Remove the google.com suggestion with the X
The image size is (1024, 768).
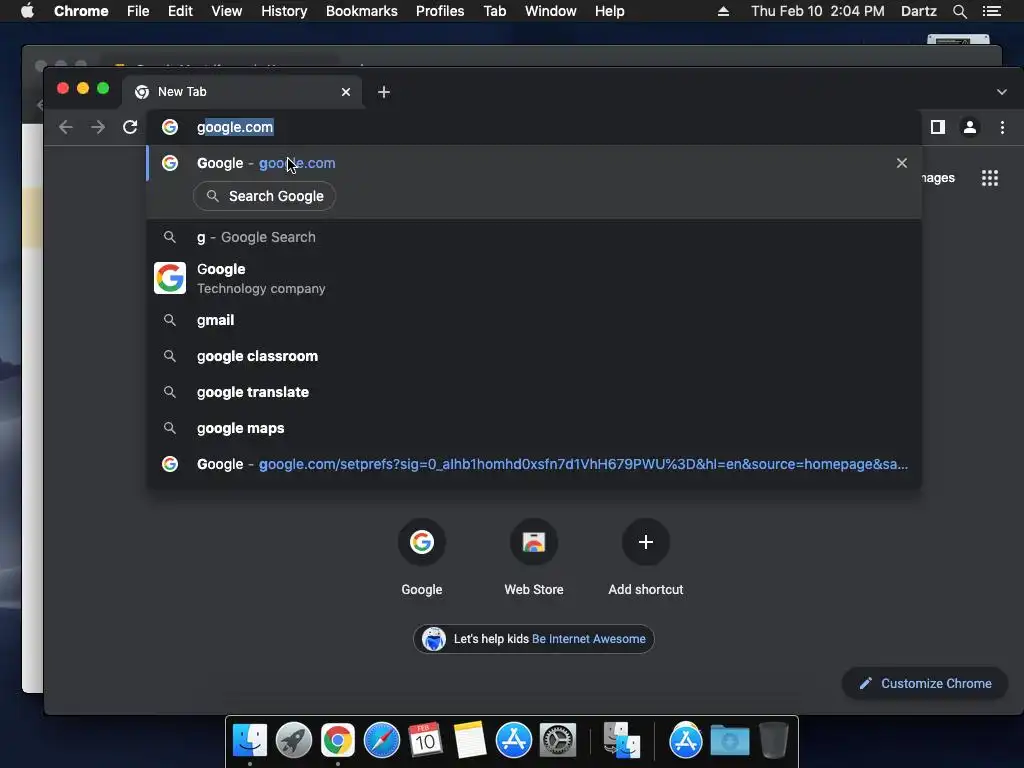click(x=902, y=163)
